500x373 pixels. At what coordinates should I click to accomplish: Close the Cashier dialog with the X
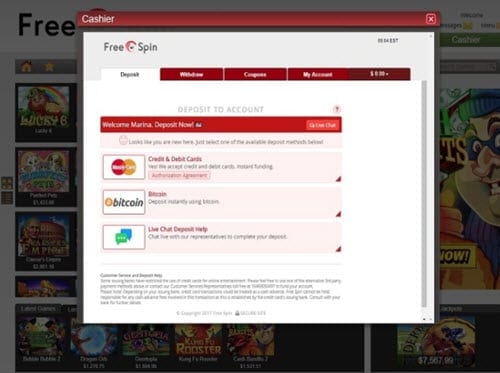431,19
